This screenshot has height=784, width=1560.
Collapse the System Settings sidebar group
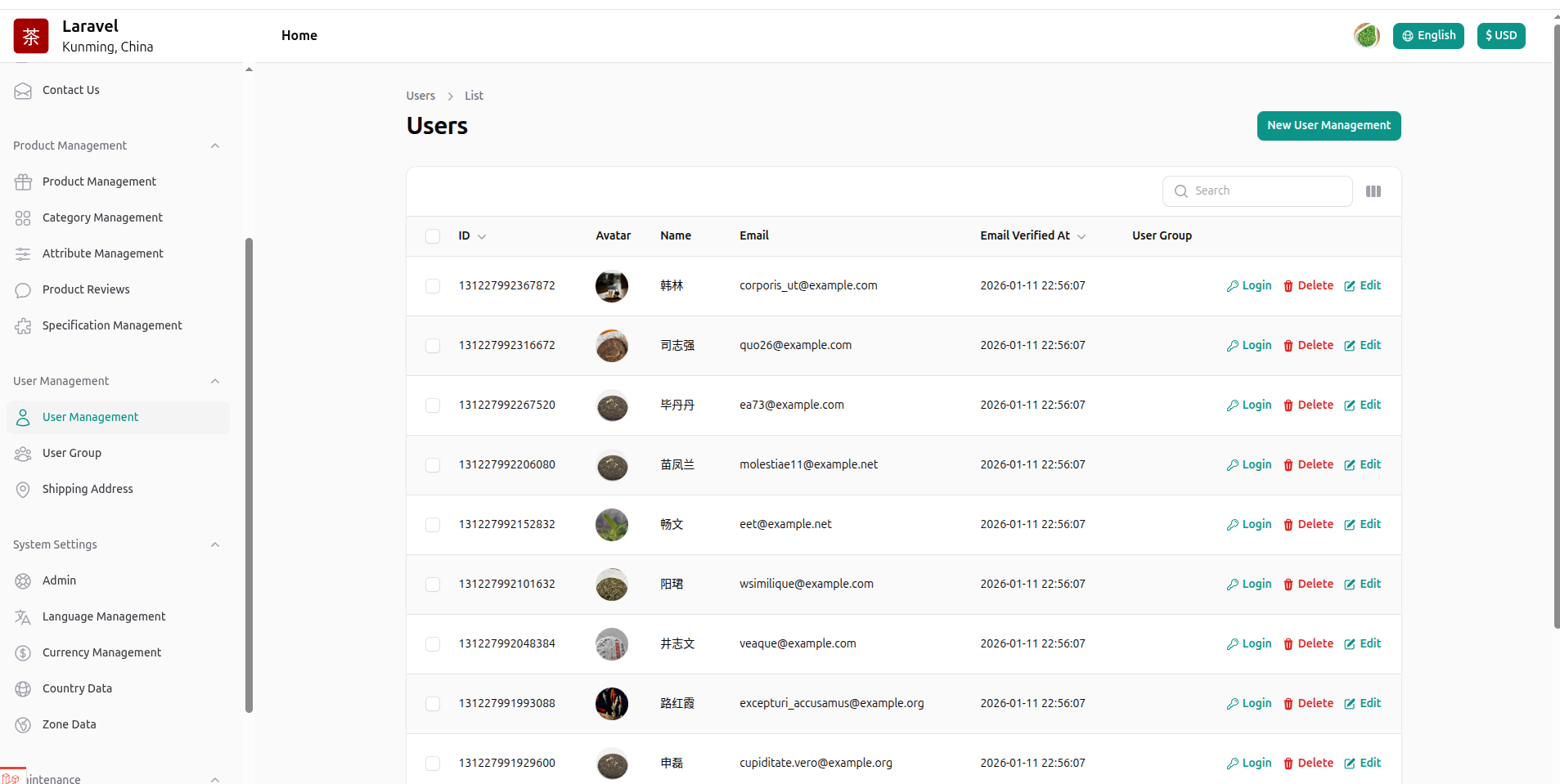[x=215, y=545]
